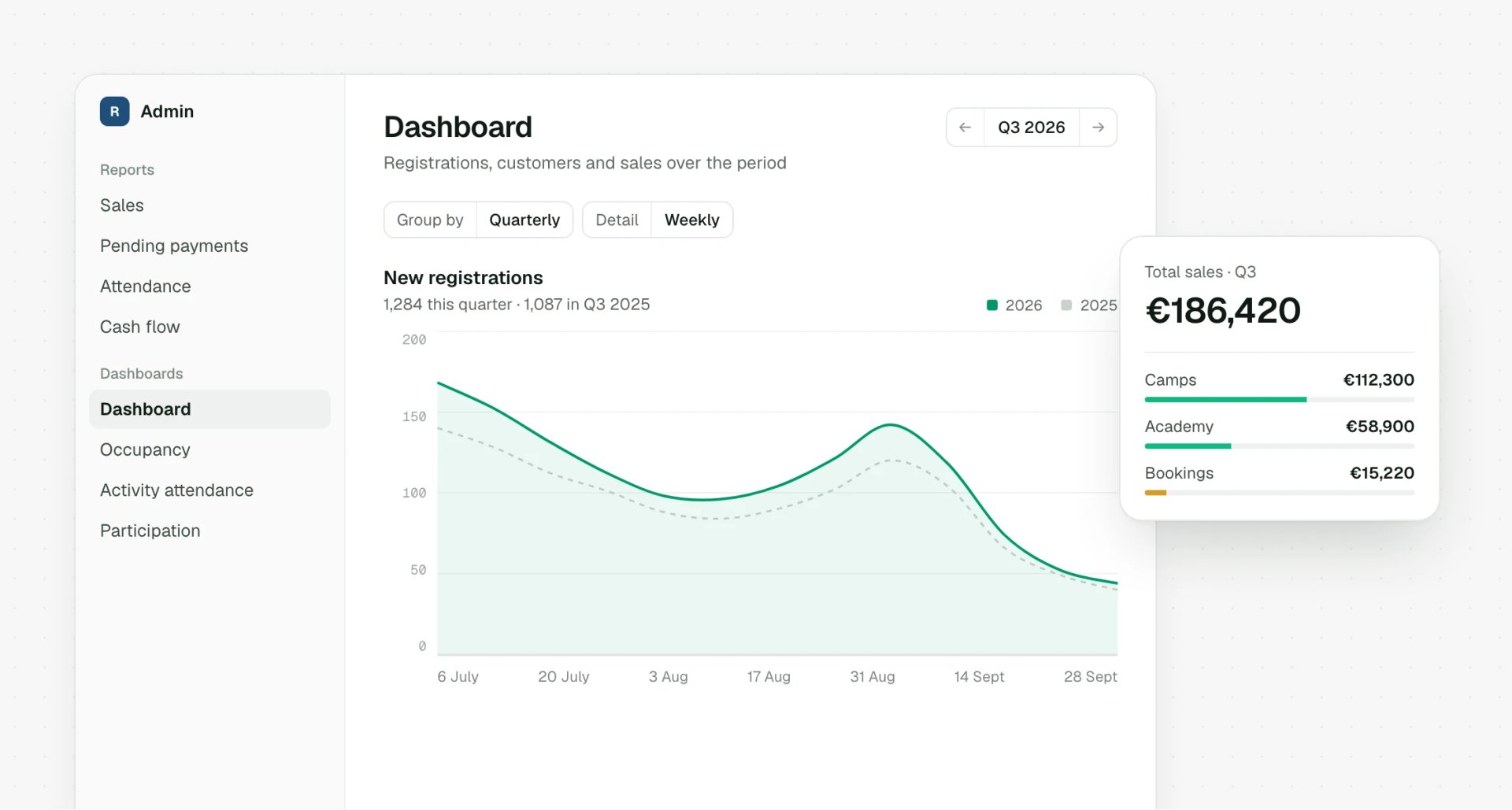Click the Registrations, customers and sales subtitle
This screenshot has width=1512, height=810.
pos(585,163)
